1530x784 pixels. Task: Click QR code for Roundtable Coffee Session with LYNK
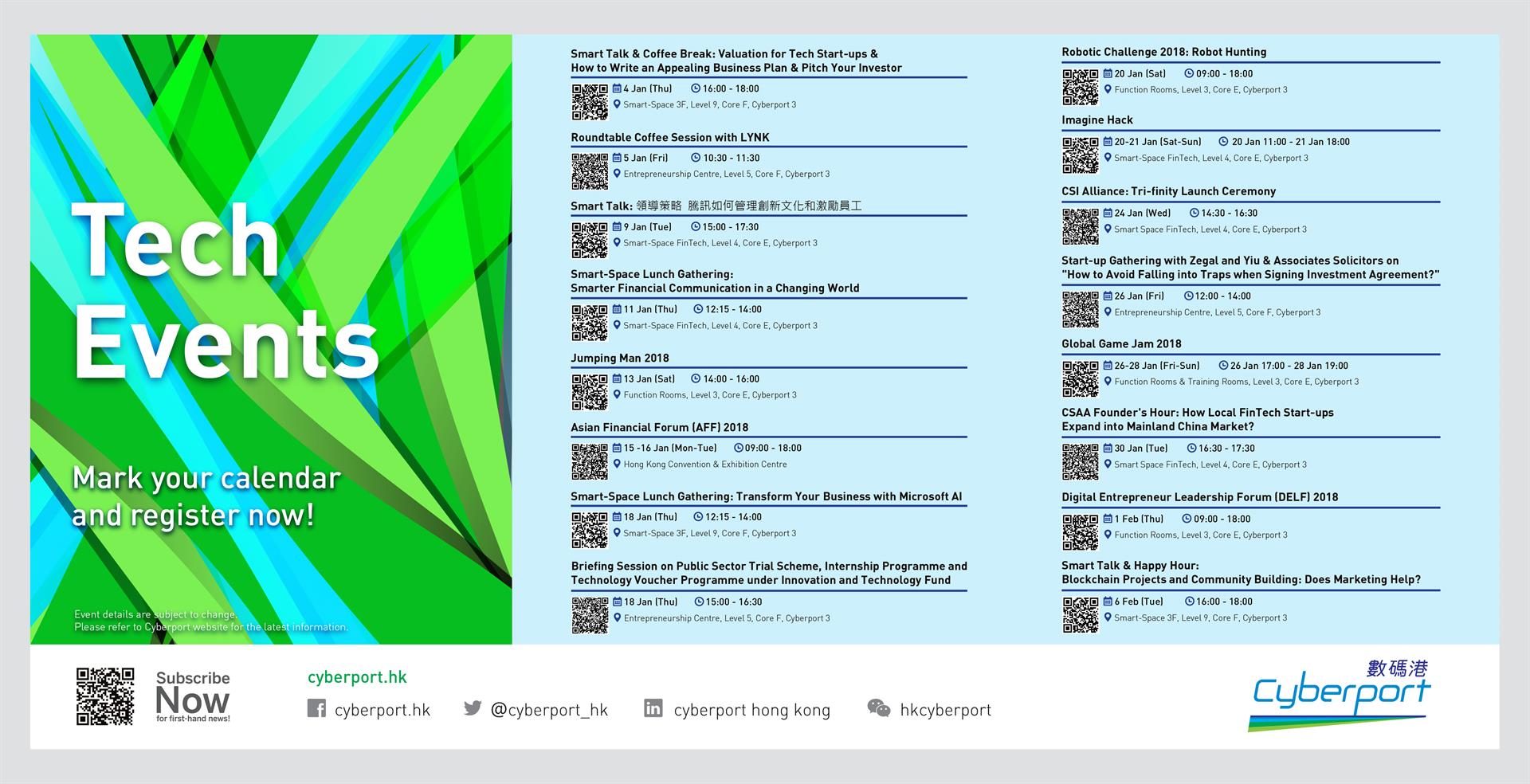point(590,171)
